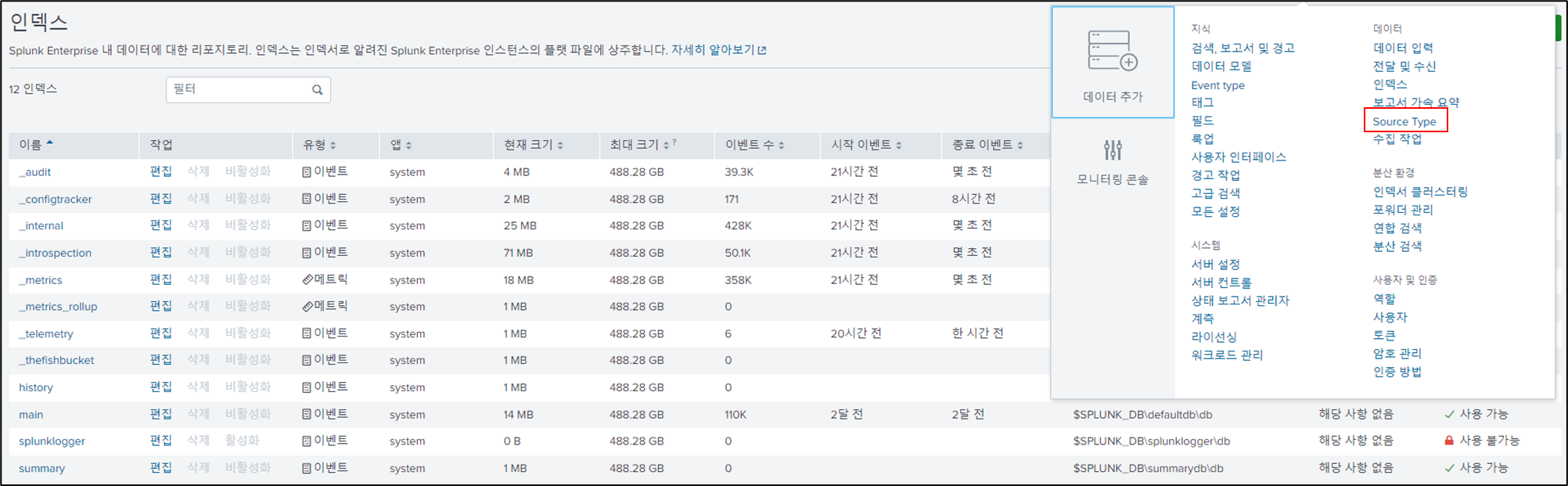Focus the 필터 search field
The height and width of the screenshot is (486, 1568).
pos(248,89)
